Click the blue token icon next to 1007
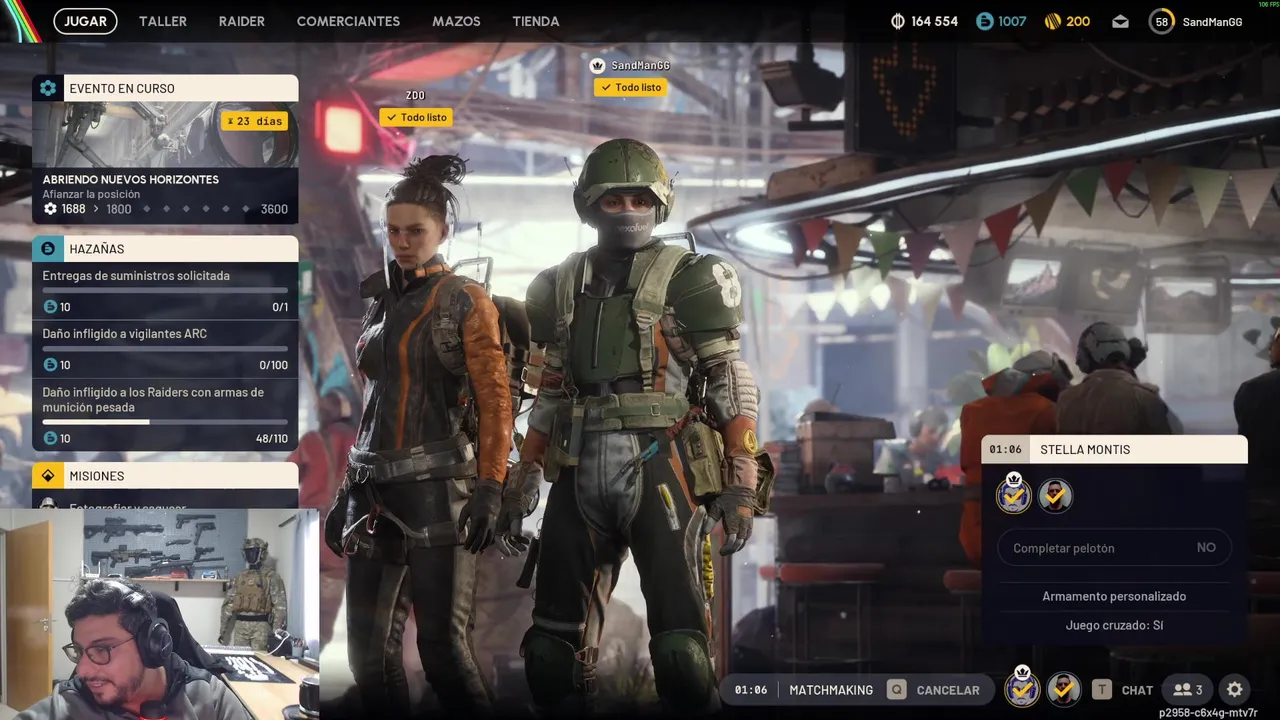This screenshot has height=720, width=1280. tap(985, 21)
